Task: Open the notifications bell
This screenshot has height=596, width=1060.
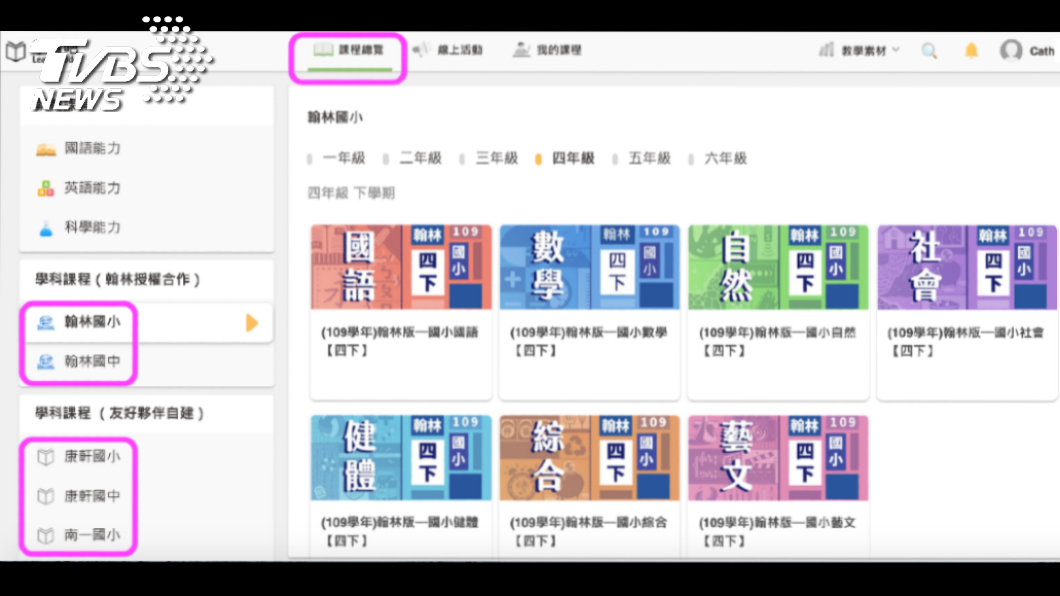Action: (x=971, y=51)
